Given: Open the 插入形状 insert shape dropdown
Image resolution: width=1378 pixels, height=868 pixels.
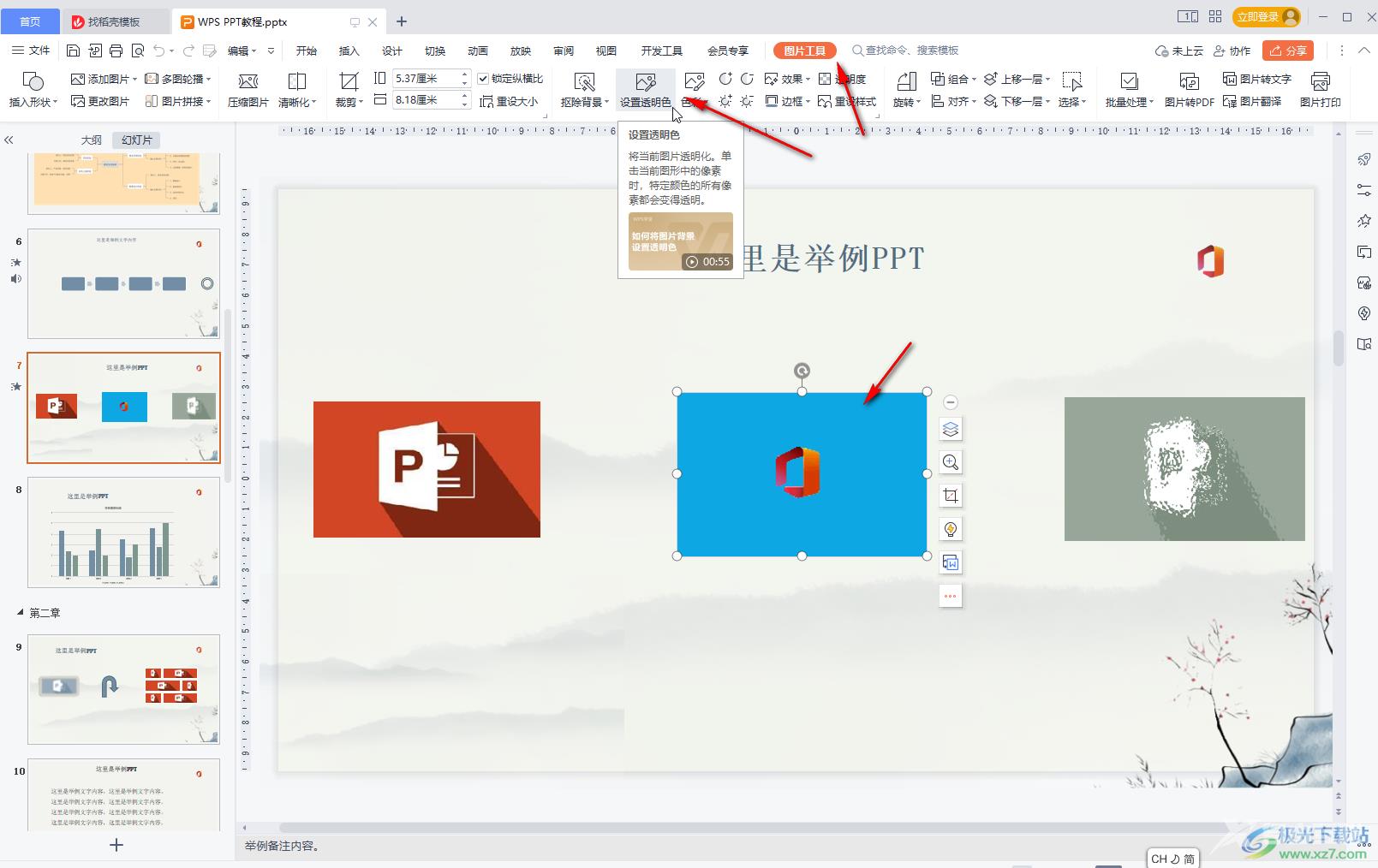Looking at the screenshot, I should 33,90.
